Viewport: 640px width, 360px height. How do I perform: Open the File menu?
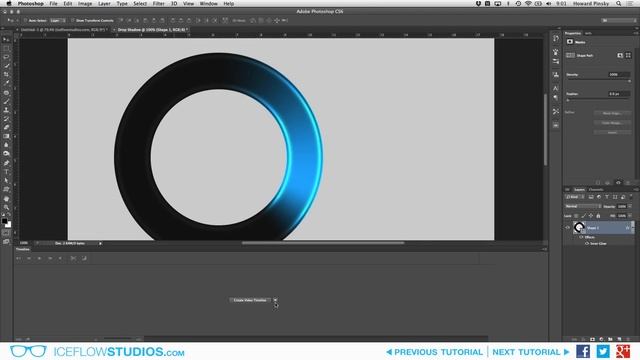[53, 3]
